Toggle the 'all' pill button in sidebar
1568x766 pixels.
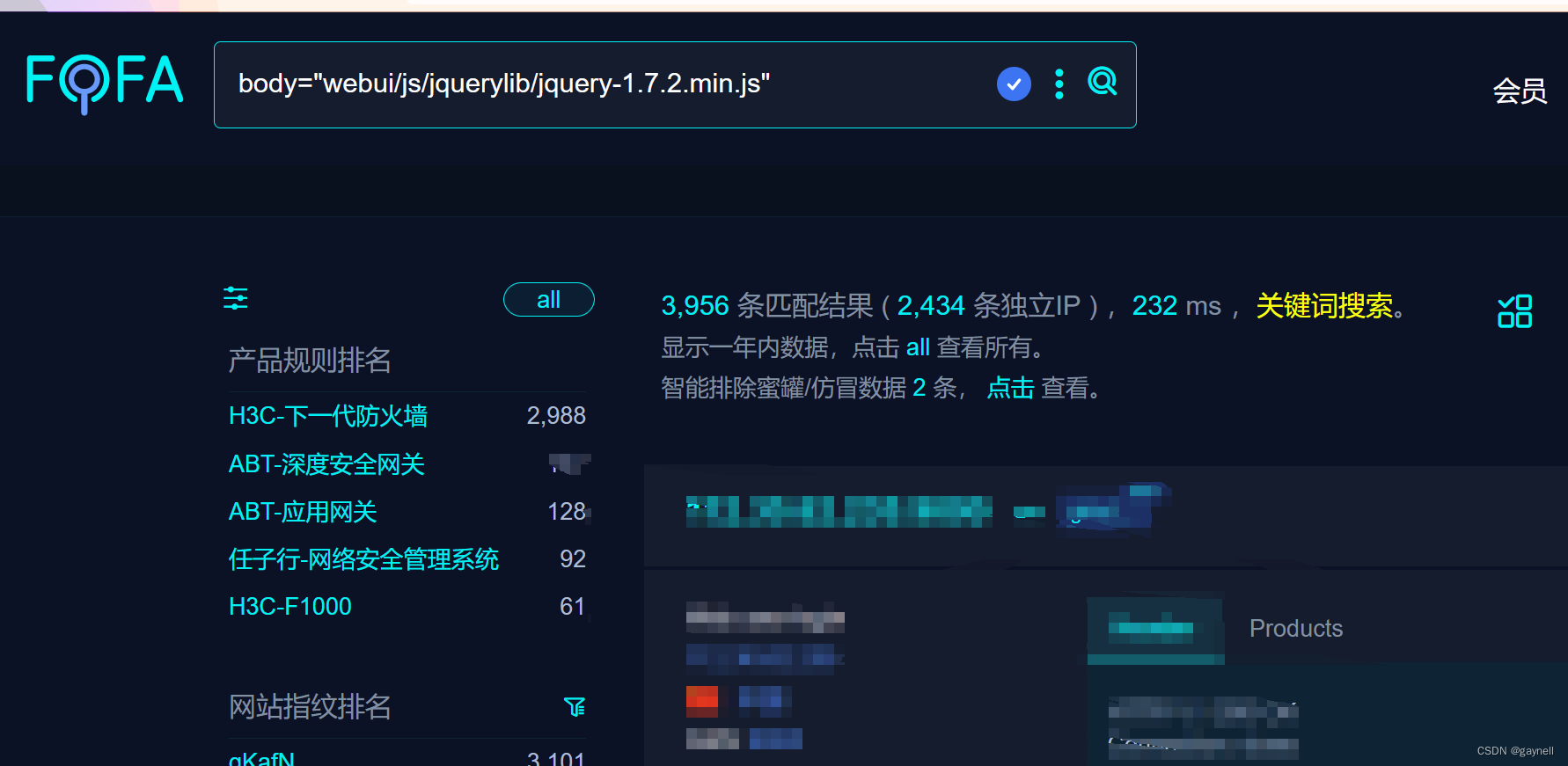point(548,300)
